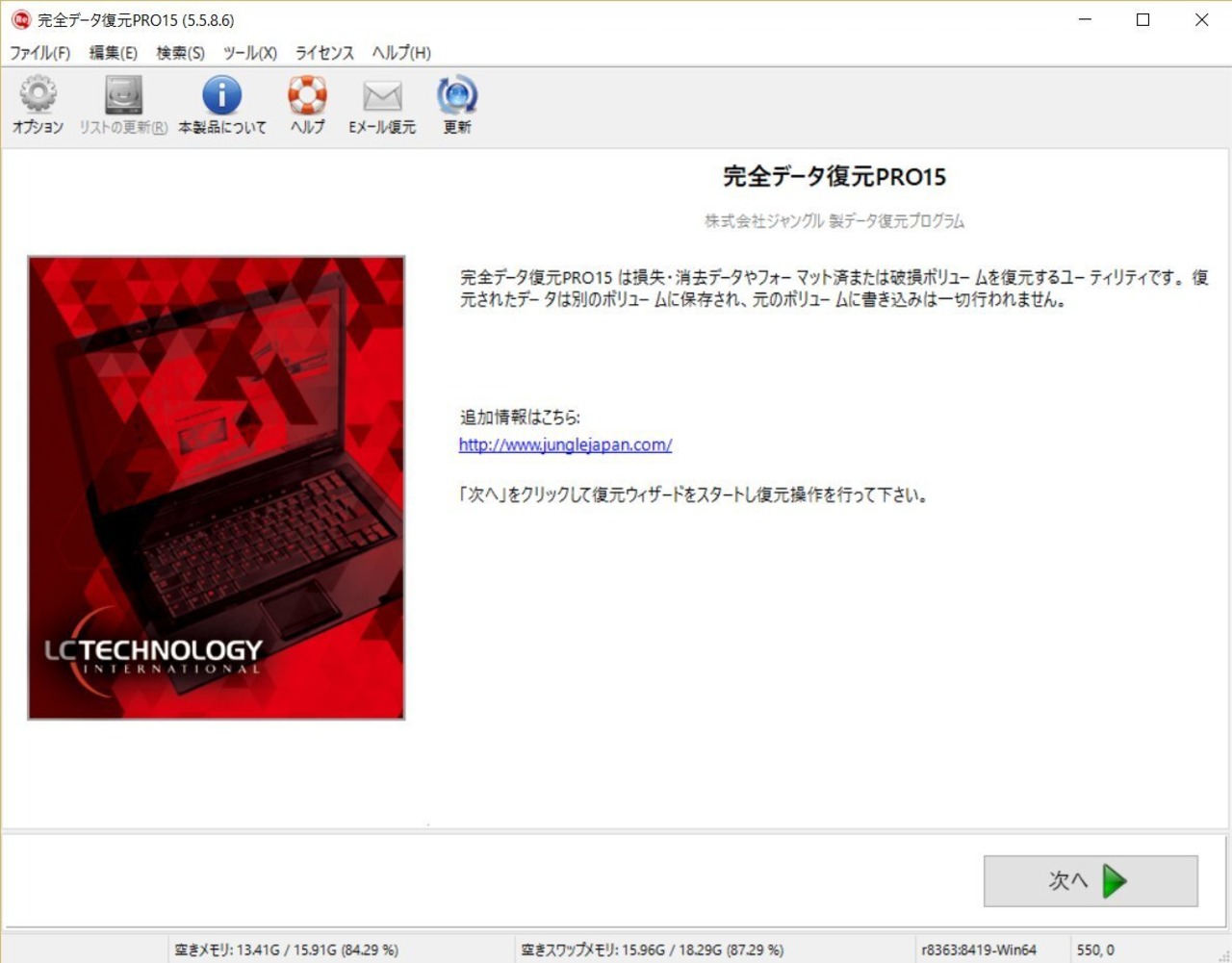Click the app logo in title bar
Image resolution: width=1232 pixels, height=963 pixels.
coord(20,19)
